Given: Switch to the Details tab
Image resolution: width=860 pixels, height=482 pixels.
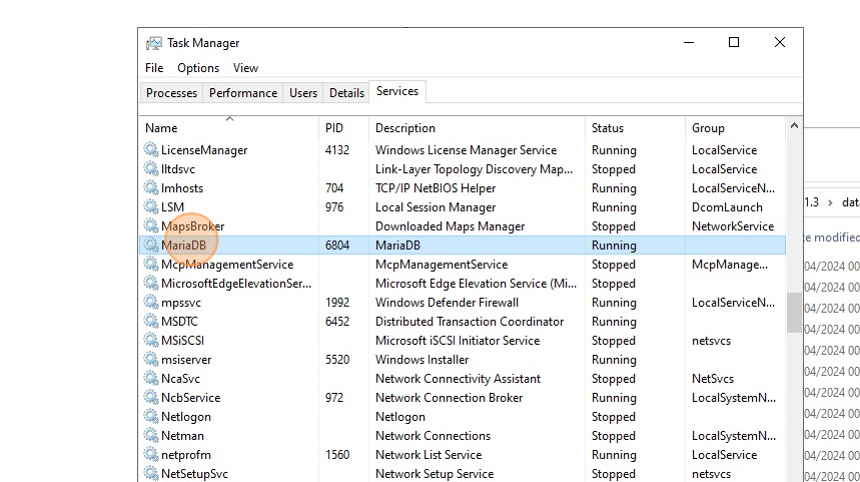Looking at the screenshot, I should pyautogui.click(x=347, y=93).
